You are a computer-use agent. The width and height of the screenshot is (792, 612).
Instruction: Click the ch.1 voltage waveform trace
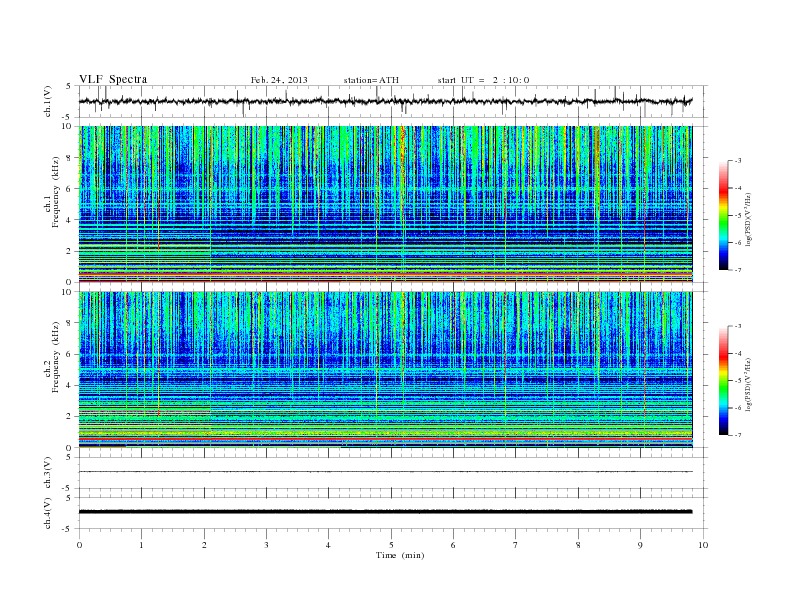(385, 101)
